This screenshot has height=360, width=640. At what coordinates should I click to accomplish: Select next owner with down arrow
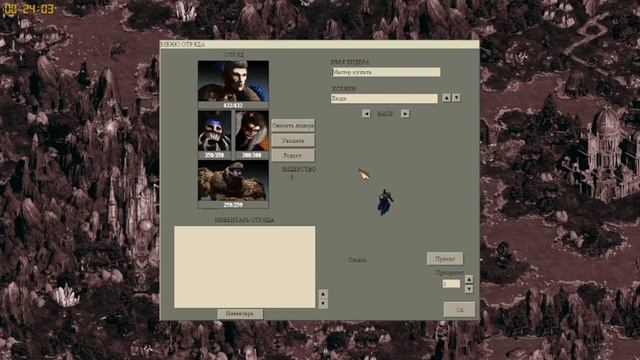click(456, 98)
